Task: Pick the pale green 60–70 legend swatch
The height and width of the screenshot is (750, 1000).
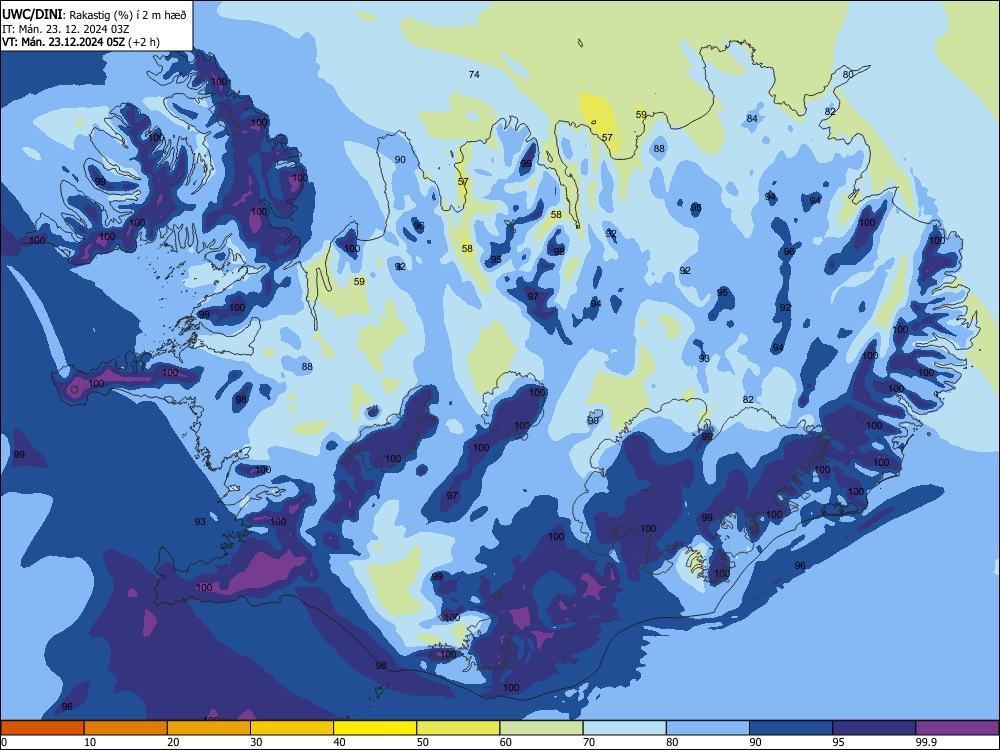Action: (x=541, y=728)
